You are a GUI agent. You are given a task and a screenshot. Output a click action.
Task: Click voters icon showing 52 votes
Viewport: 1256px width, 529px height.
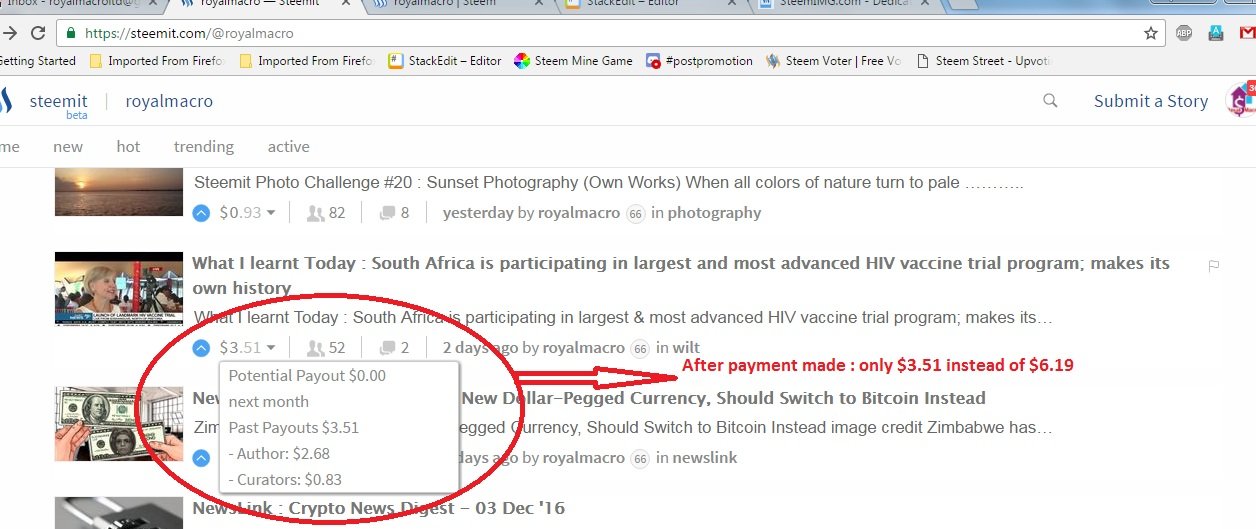click(x=315, y=348)
